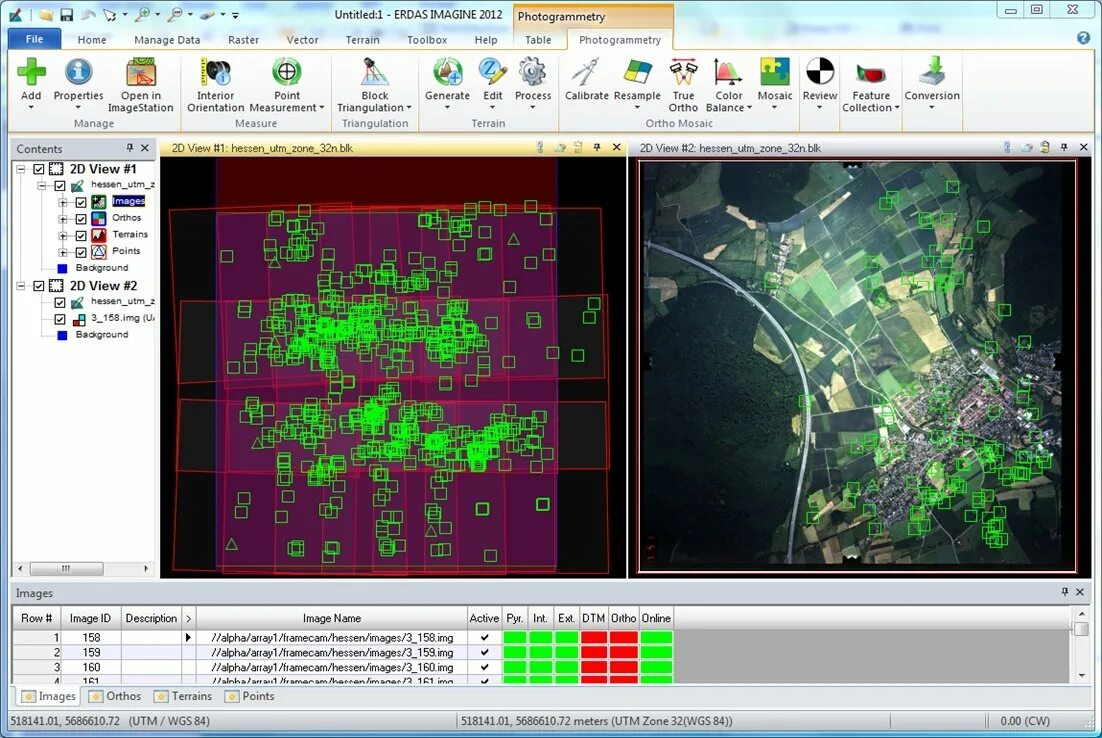Switch to the Raster ribbon tab
Screen dimensions: 1102x738
point(243,40)
